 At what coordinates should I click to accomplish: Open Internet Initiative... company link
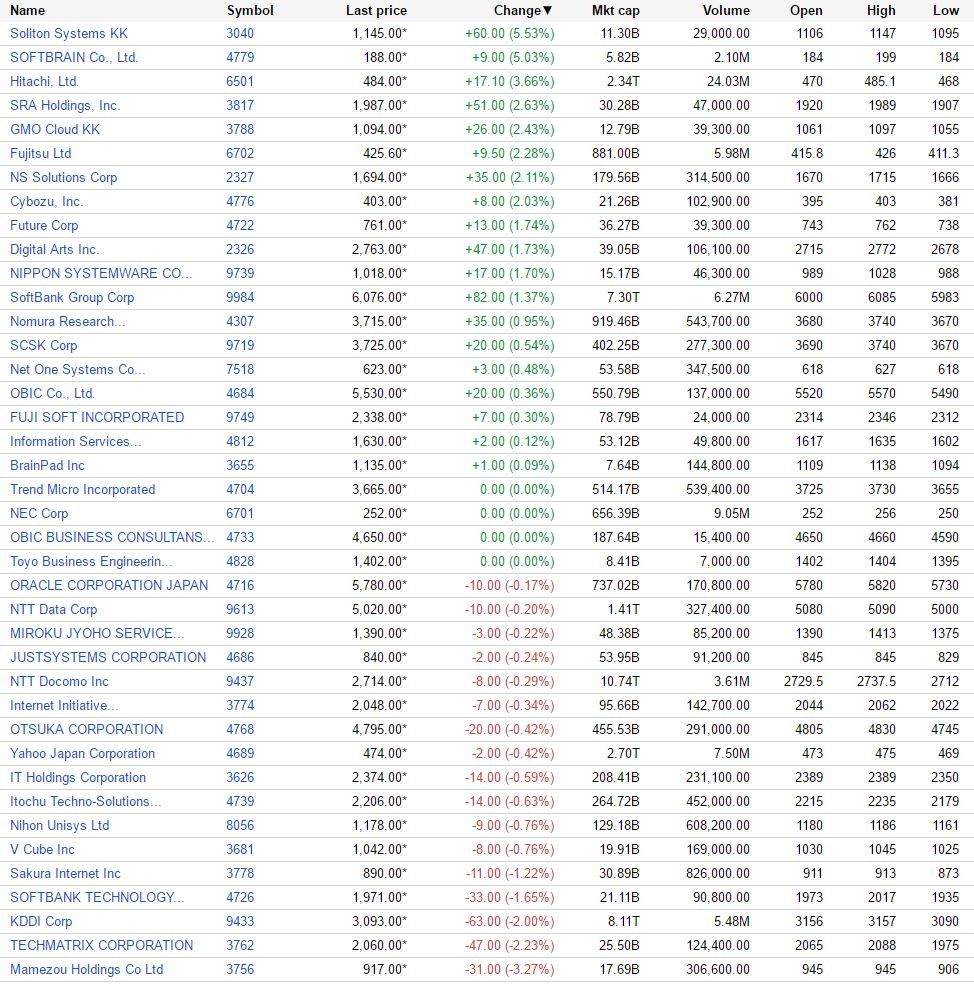pyautogui.click(x=64, y=705)
